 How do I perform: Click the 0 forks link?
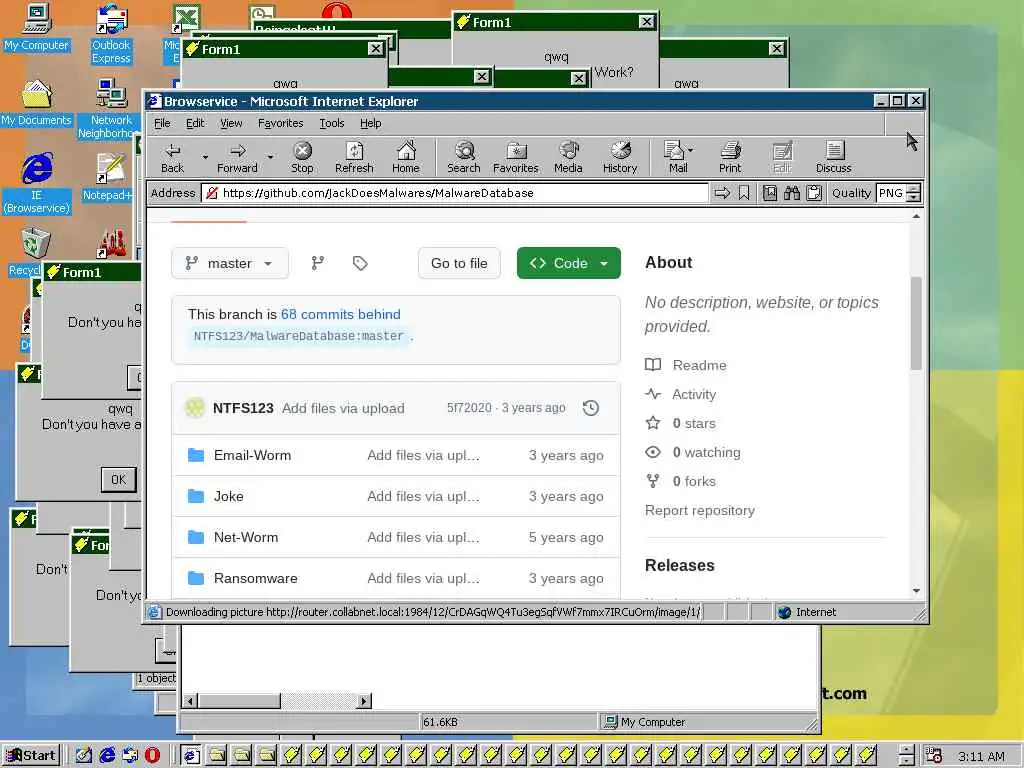tap(694, 481)
